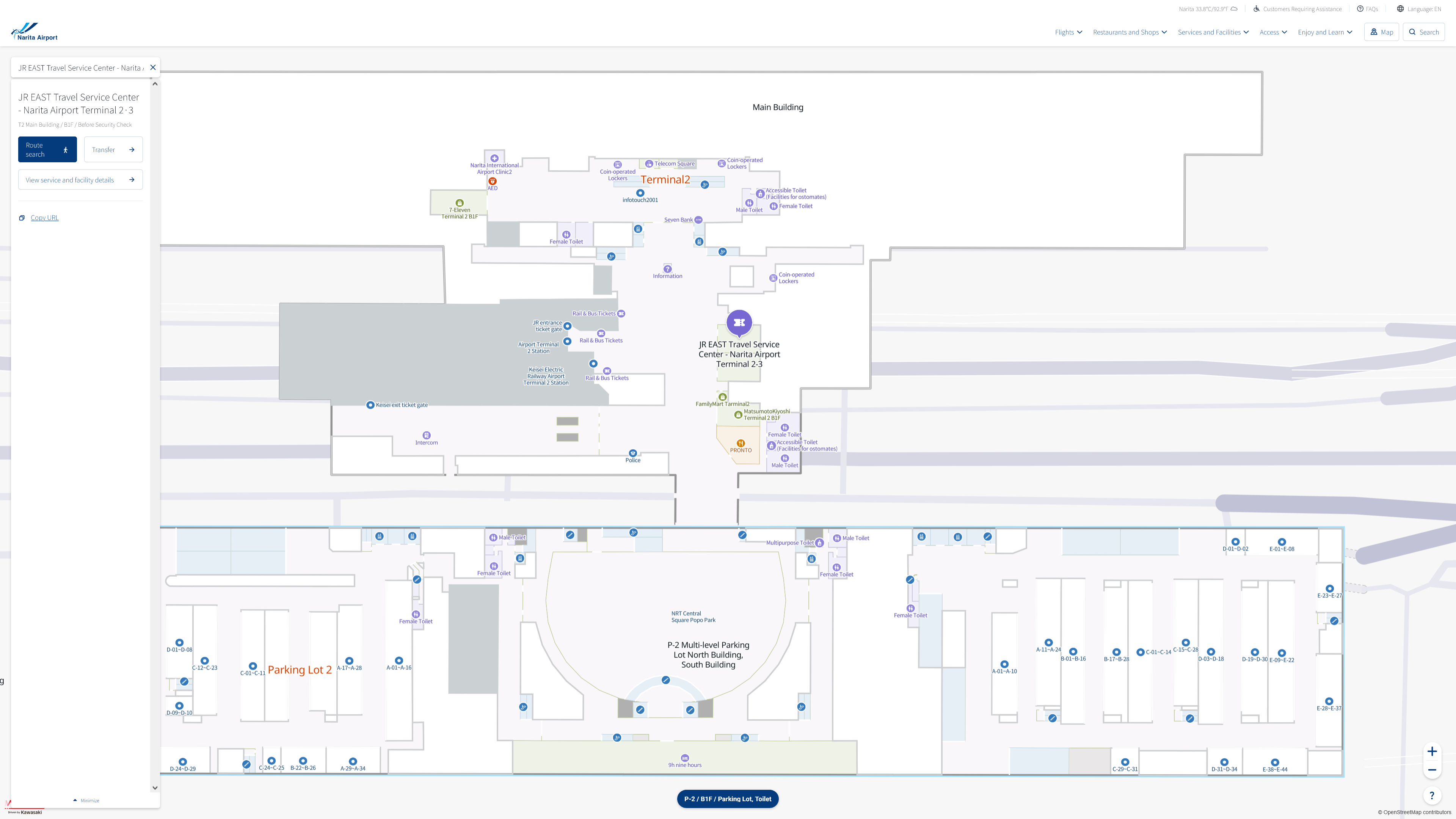Screen dimensions: 1456x819
Task: Select the Parking Lot 2 map label
Action: coord(300,670)
